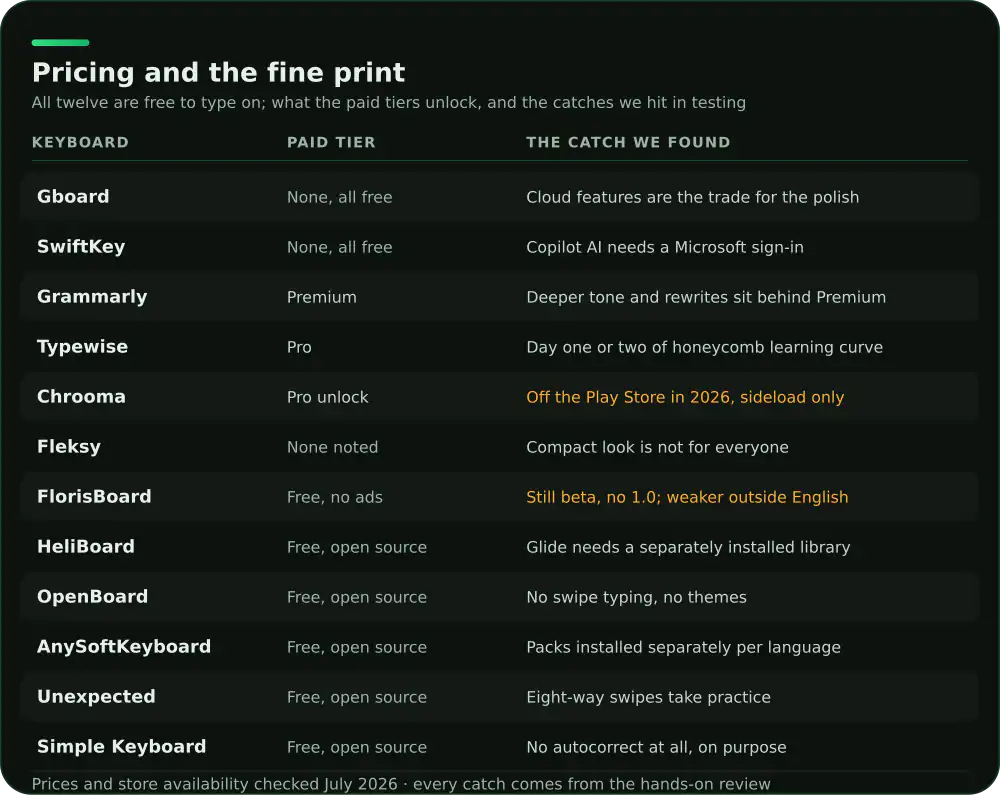Click 'Copilot AI needs a Microsoft sign-in'
The height and width of the screenshot is (795, 1000).
[x=665, y=247]
